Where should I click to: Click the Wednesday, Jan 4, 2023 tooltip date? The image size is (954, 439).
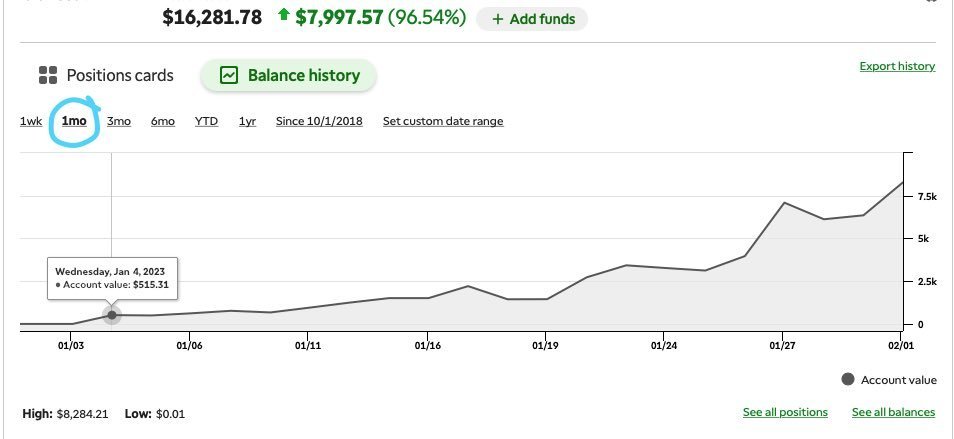click(110, 272)
